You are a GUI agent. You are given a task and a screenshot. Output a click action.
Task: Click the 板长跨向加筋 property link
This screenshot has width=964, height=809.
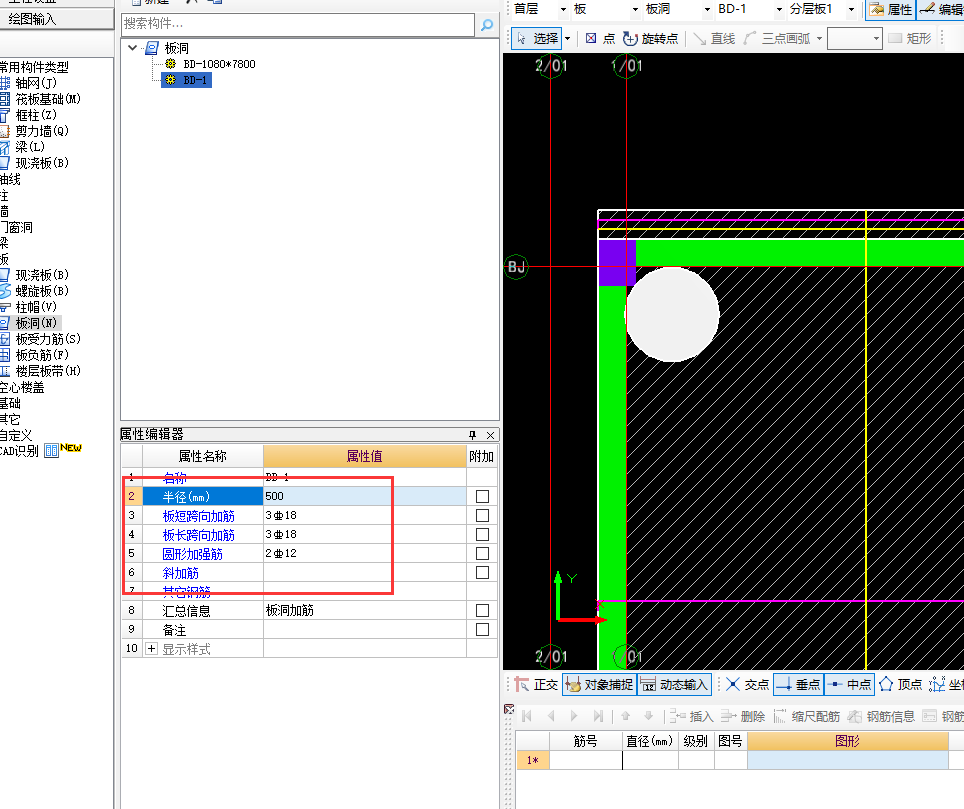click(x=198, y=535)
